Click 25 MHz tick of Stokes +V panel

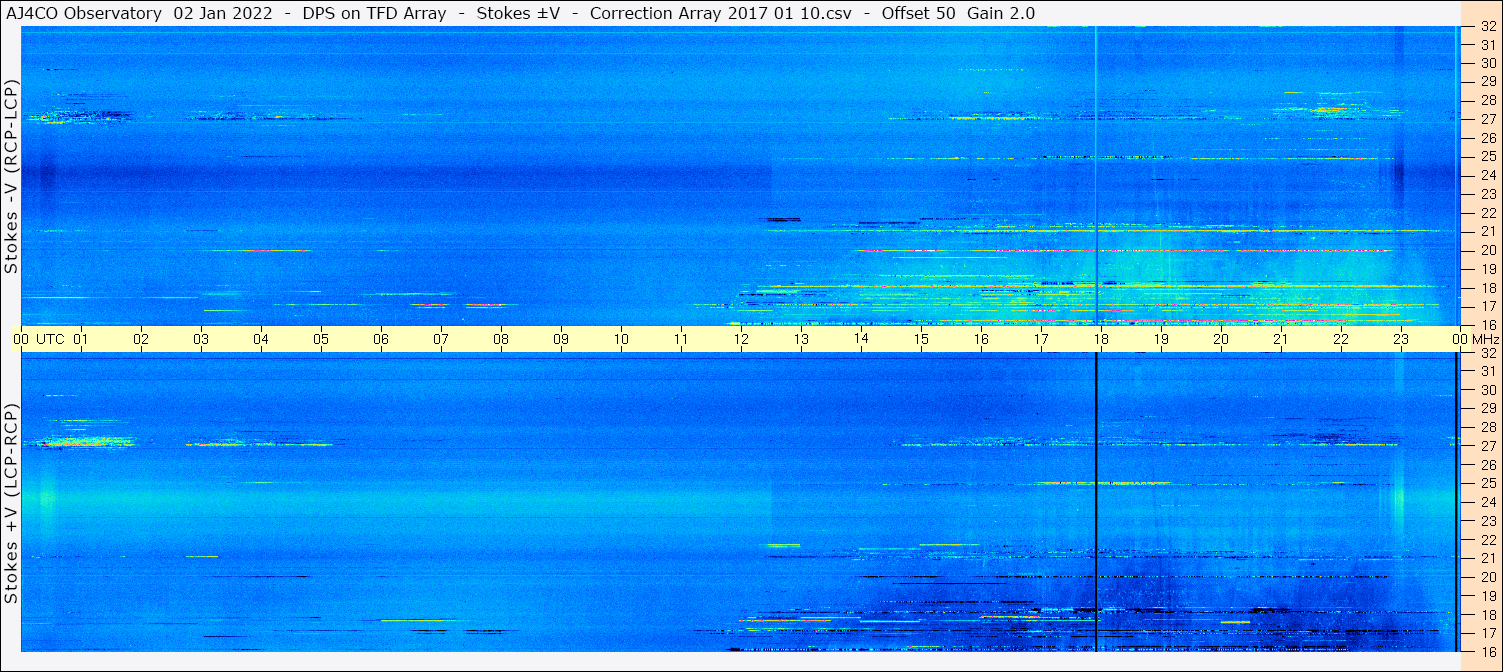[x=1487, y=484]
